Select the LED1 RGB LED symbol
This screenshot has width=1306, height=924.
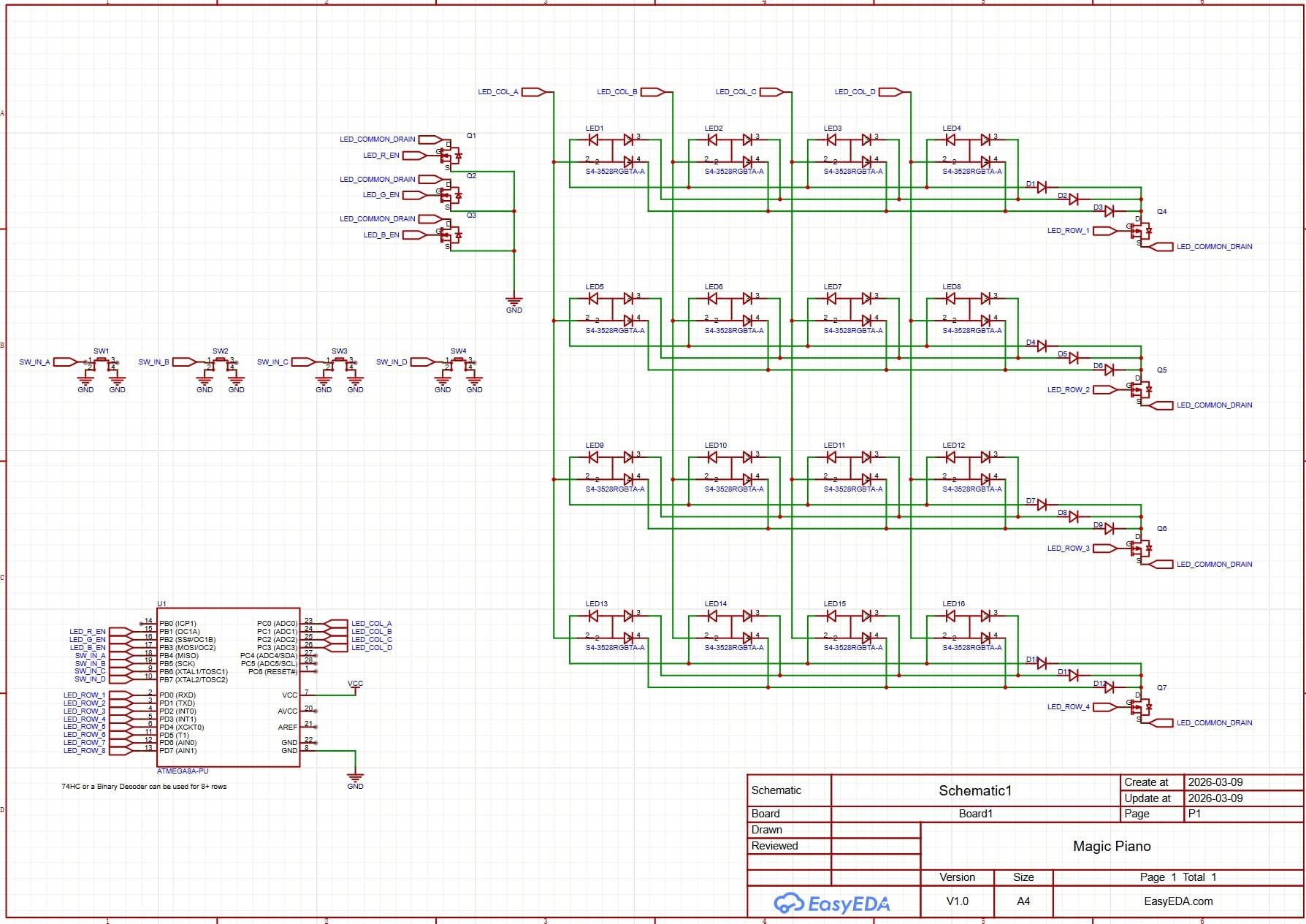pyautogui.click(x=613, y=150)
